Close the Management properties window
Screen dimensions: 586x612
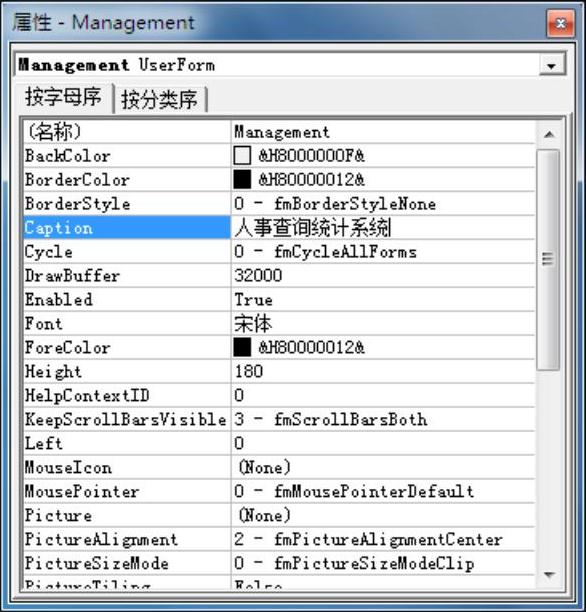coord(561,24)
